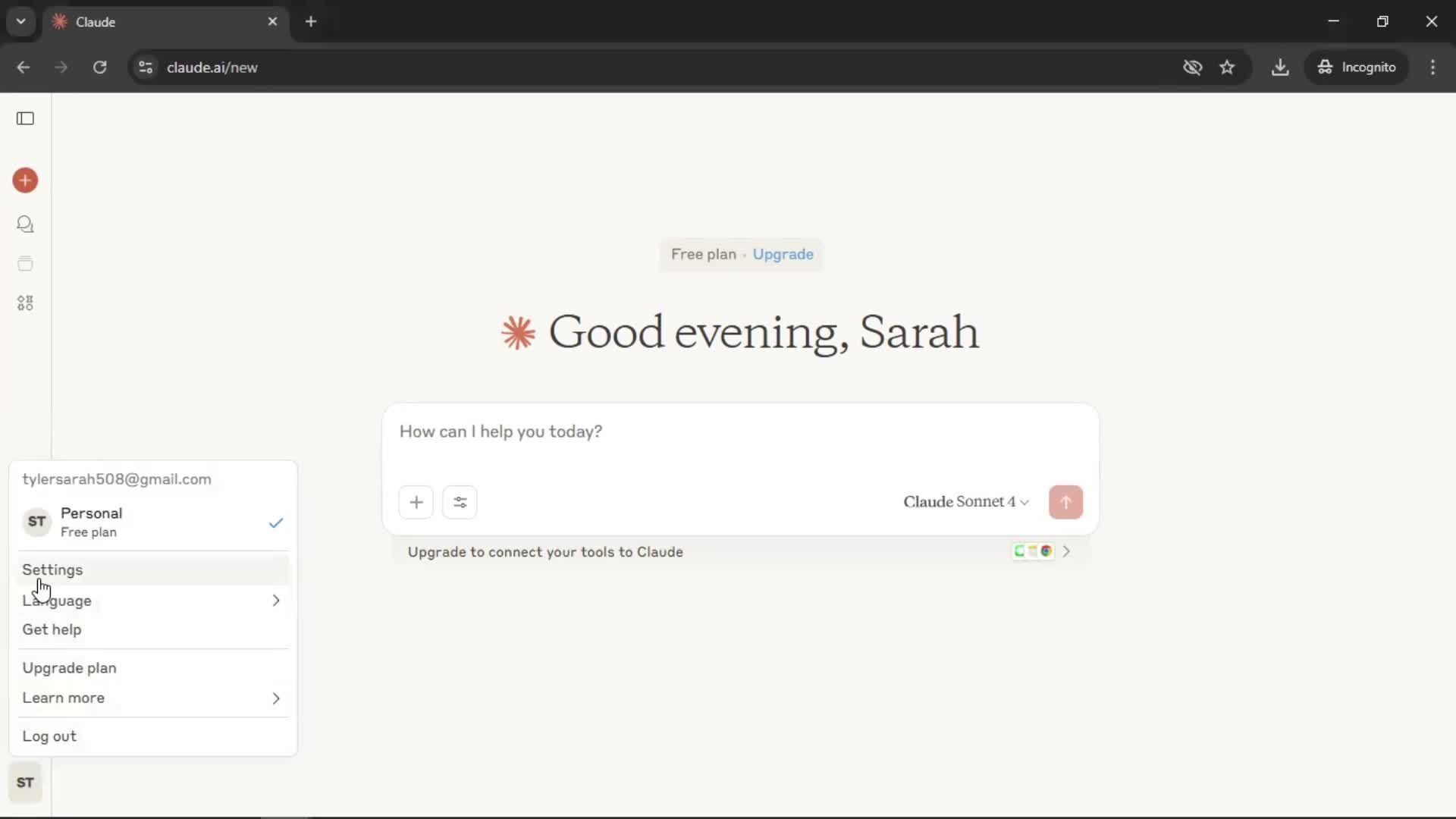The width and height of the screenshot is (1456, 819).
Task: Open the Artifacts icon in sidebar
Action: click(x=25, y=303)
